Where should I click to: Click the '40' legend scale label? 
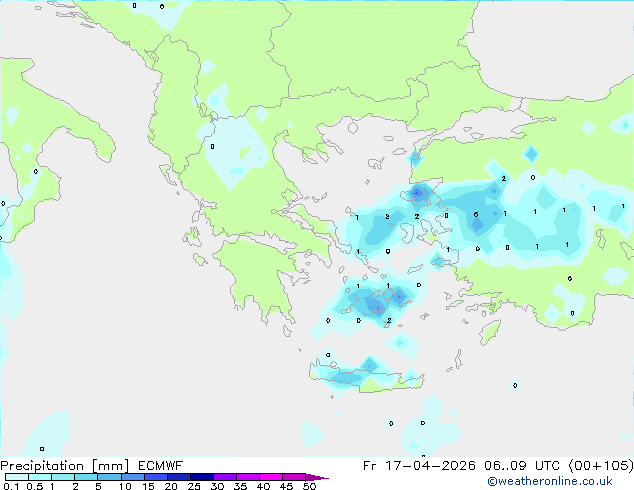[x=263, y=486]
